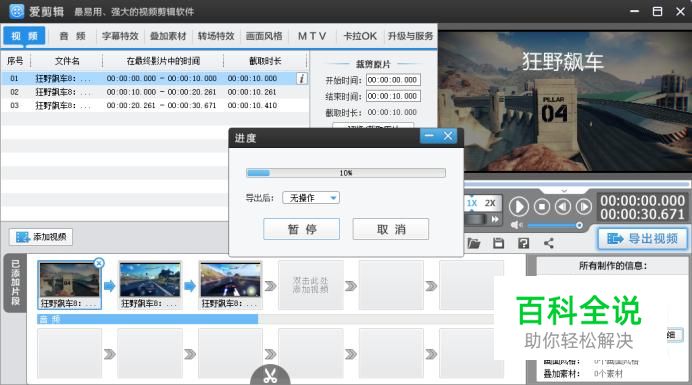The image size is (692, 385).
Task: Play the preview video
Action: click(x=519, y=207)
